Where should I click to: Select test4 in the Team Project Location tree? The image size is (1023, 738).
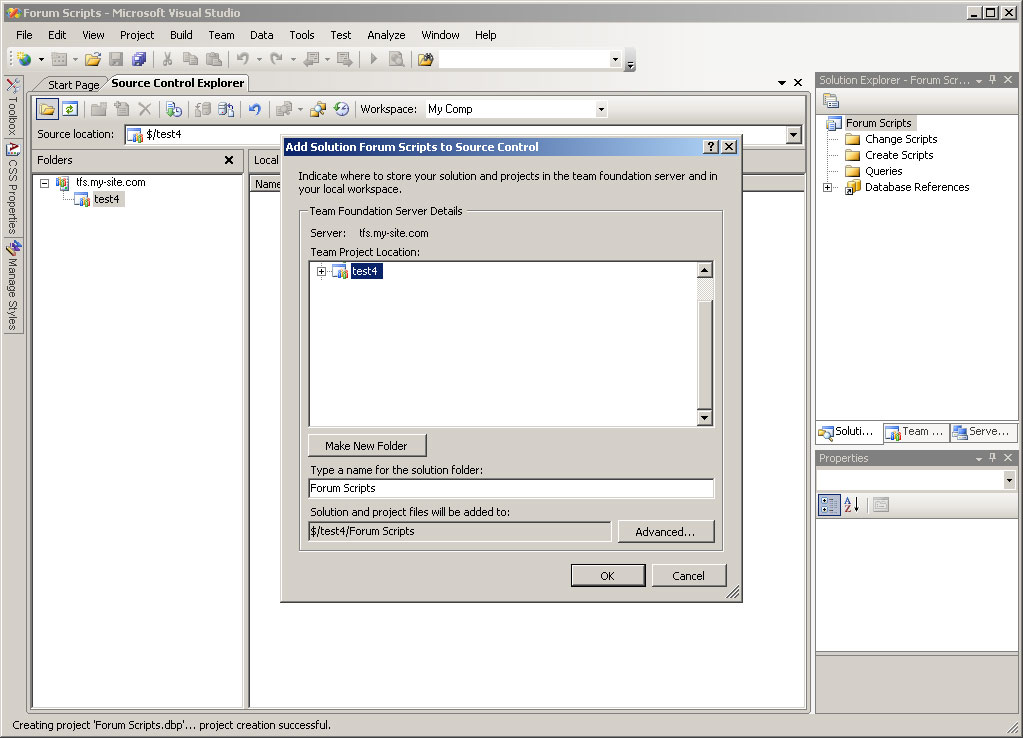[x=365, y=271]
